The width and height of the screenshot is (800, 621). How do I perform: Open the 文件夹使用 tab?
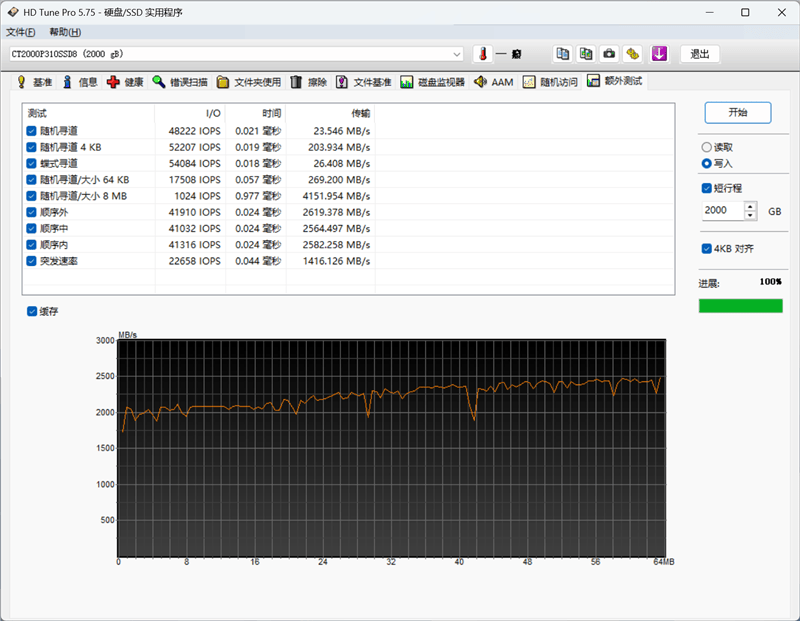click(249, 82)
